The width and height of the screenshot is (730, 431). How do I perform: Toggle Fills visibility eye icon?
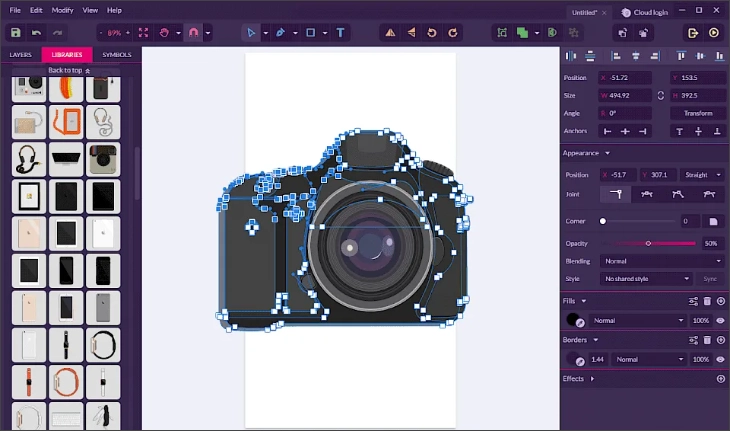pyautogui.click(x=720, y=321)
